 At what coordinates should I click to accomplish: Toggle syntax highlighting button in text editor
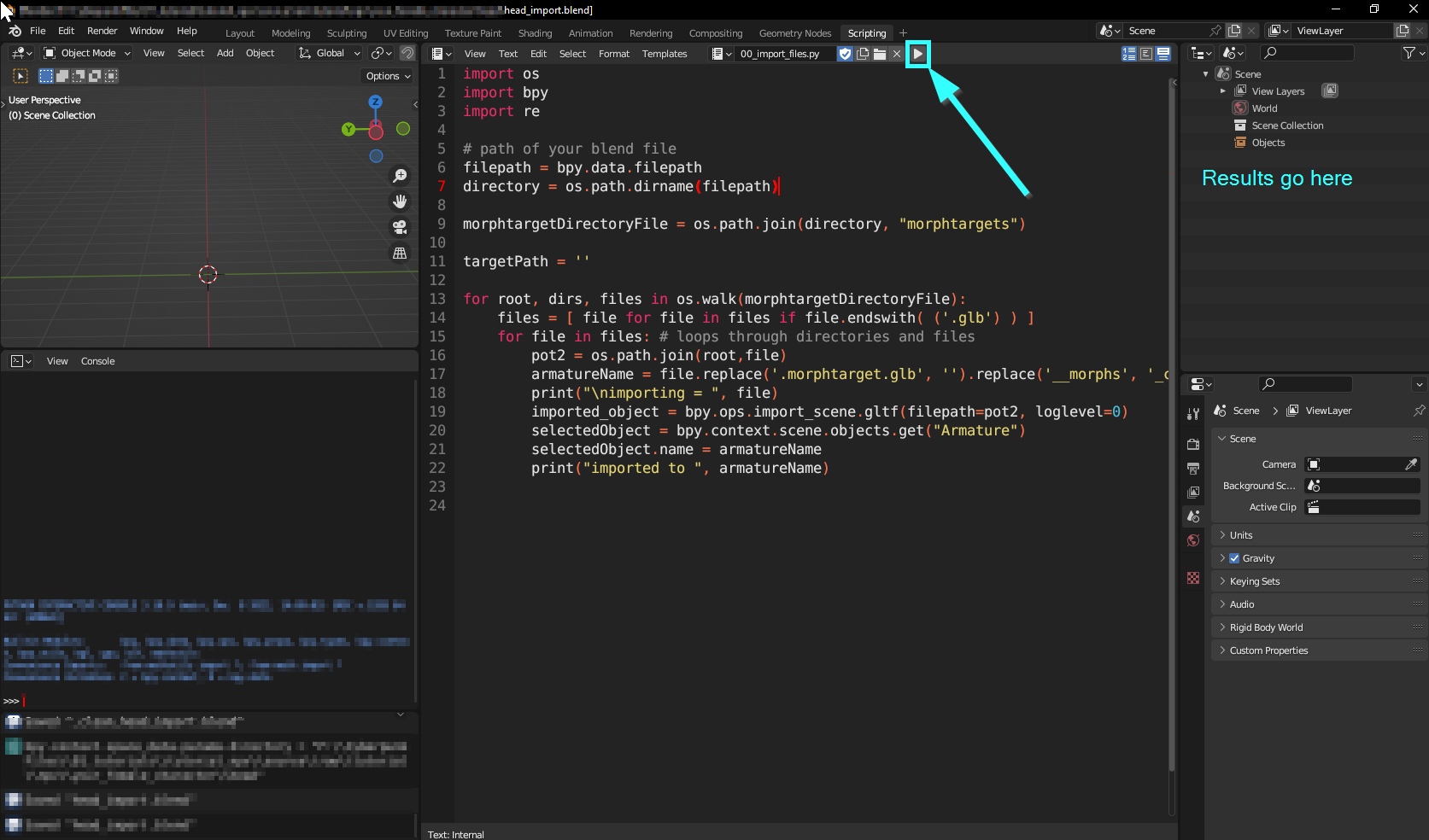(1163, 54)
